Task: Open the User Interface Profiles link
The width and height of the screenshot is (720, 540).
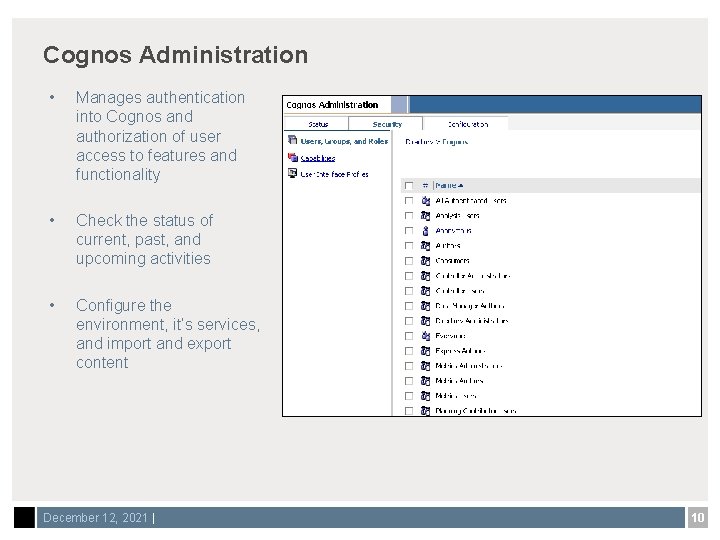Action: coord(334,174)
